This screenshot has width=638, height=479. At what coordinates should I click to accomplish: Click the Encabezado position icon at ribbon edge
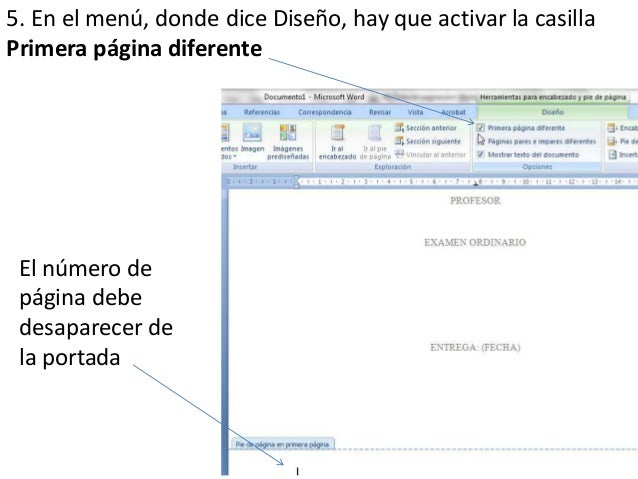(x=611, y=128)
